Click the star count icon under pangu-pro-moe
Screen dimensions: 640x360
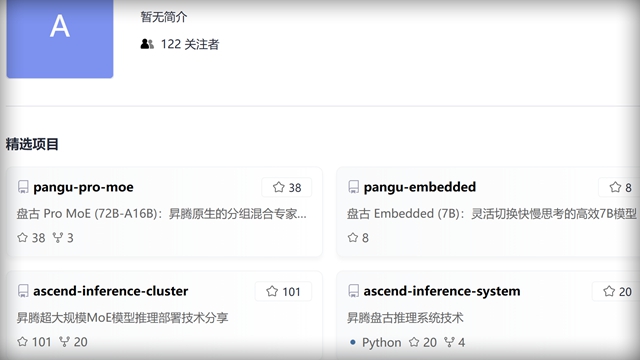pyautogui.click(x=22, y=238)
